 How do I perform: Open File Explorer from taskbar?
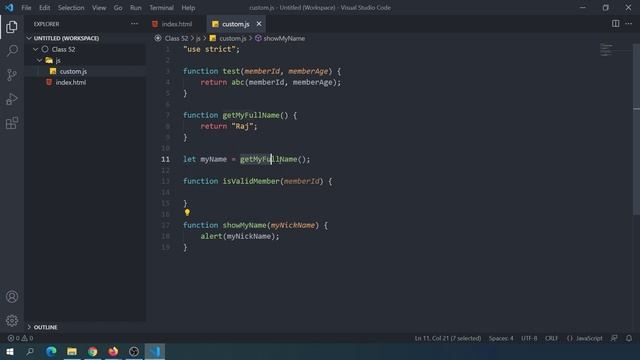click(x=72, y=351)
